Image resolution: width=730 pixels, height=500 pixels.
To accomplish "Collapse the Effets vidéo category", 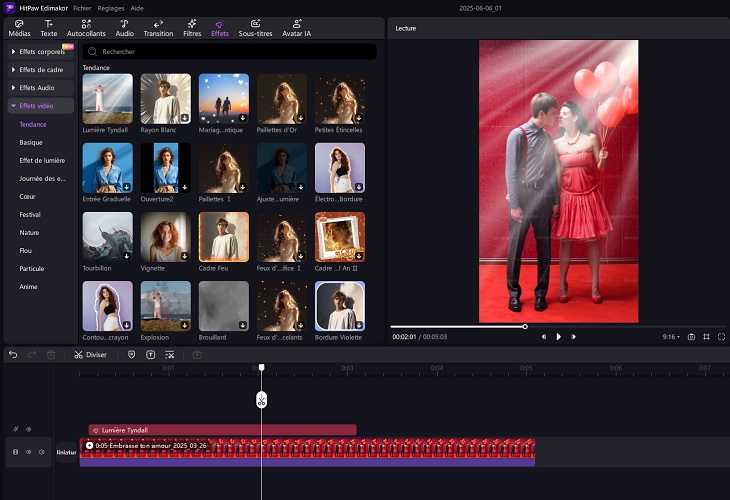I will point(41,106).
